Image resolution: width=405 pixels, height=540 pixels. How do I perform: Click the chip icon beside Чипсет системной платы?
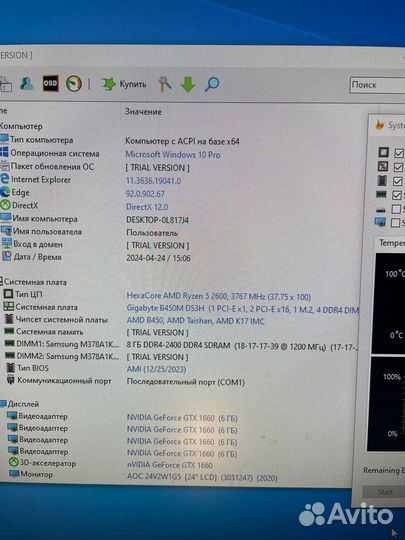click(x=9, y=319)
